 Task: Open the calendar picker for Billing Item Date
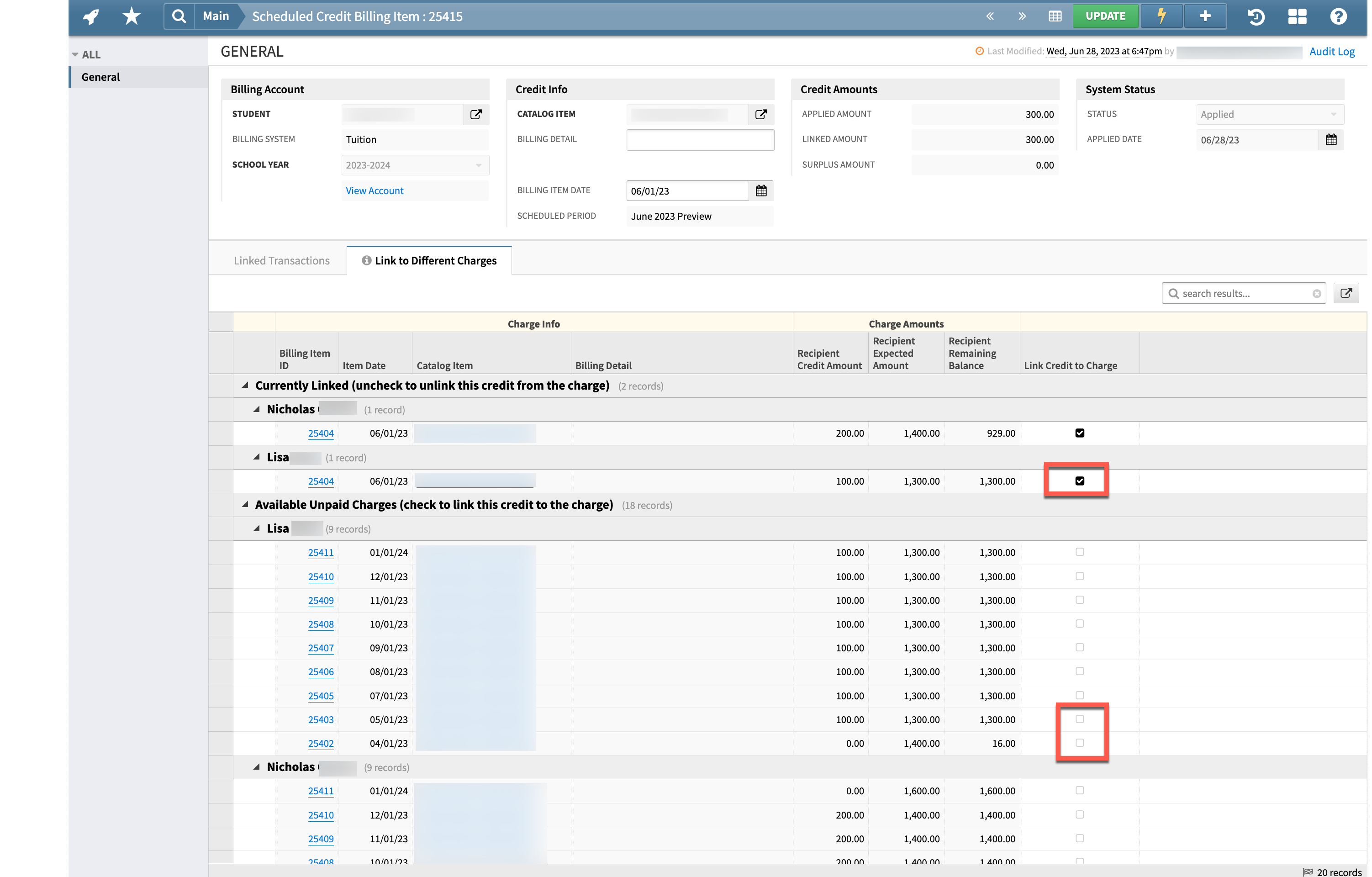click(761, 190)
